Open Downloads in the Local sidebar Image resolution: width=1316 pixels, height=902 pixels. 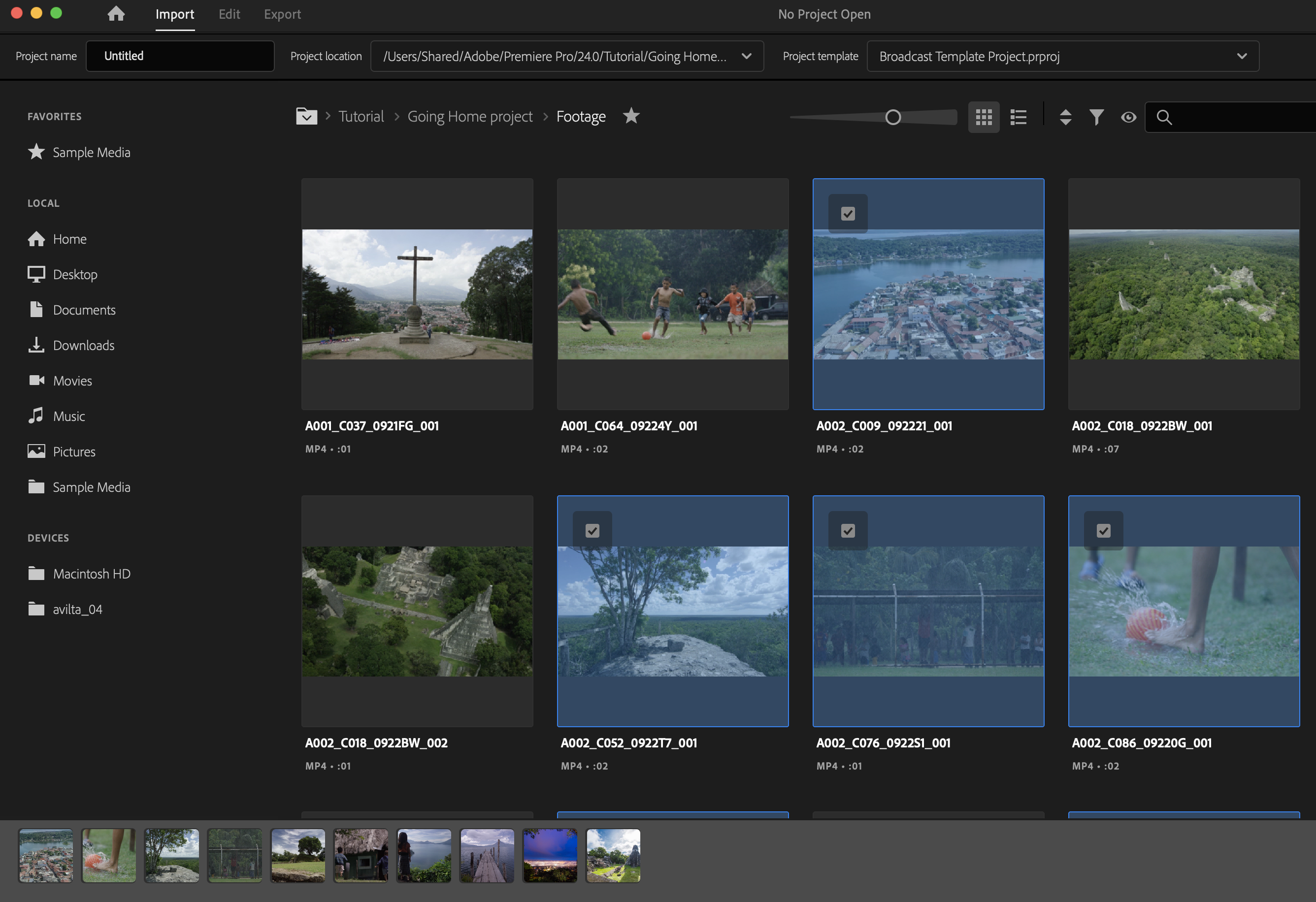[x=83, y=346]
